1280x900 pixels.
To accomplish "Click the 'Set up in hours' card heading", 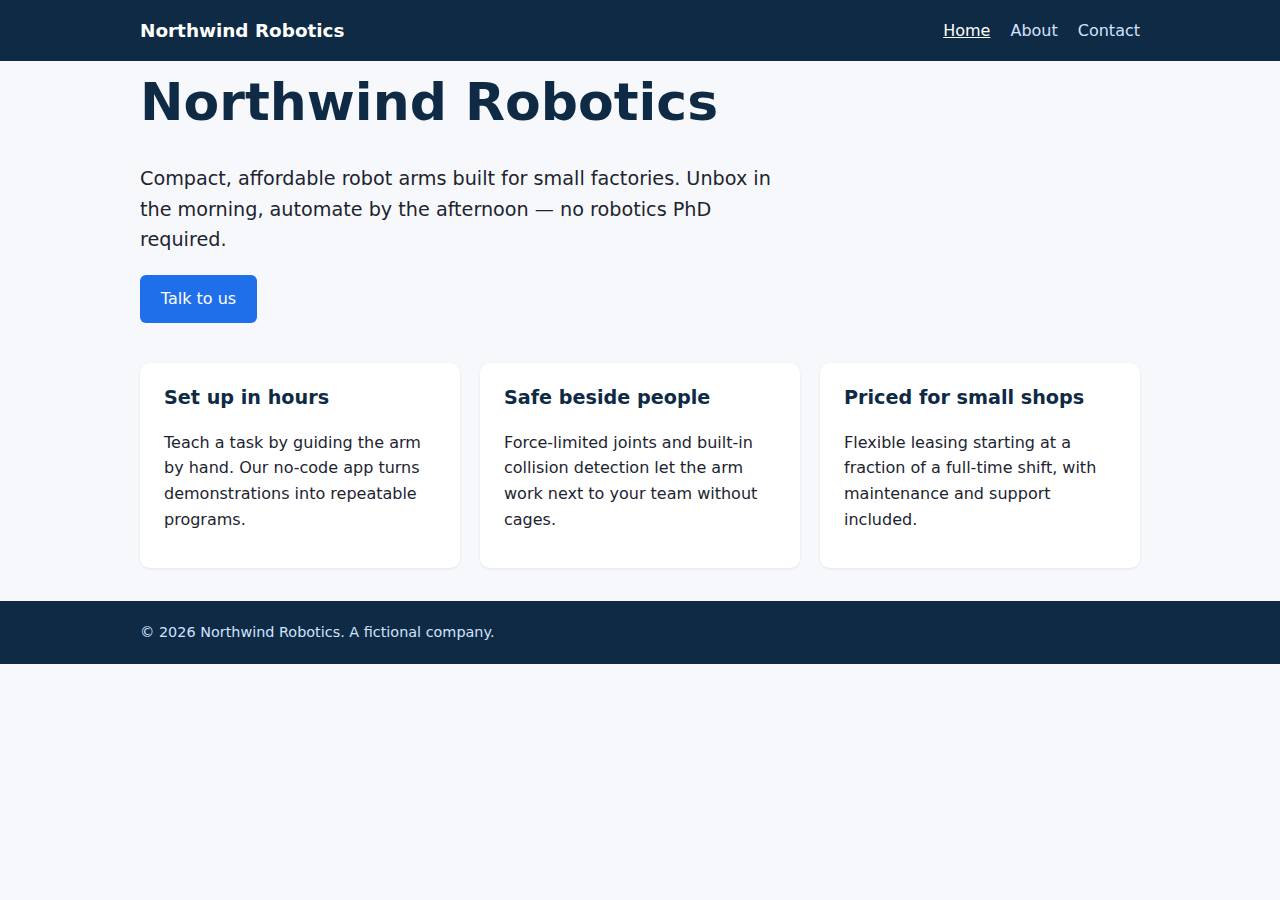I will [246, 397].
